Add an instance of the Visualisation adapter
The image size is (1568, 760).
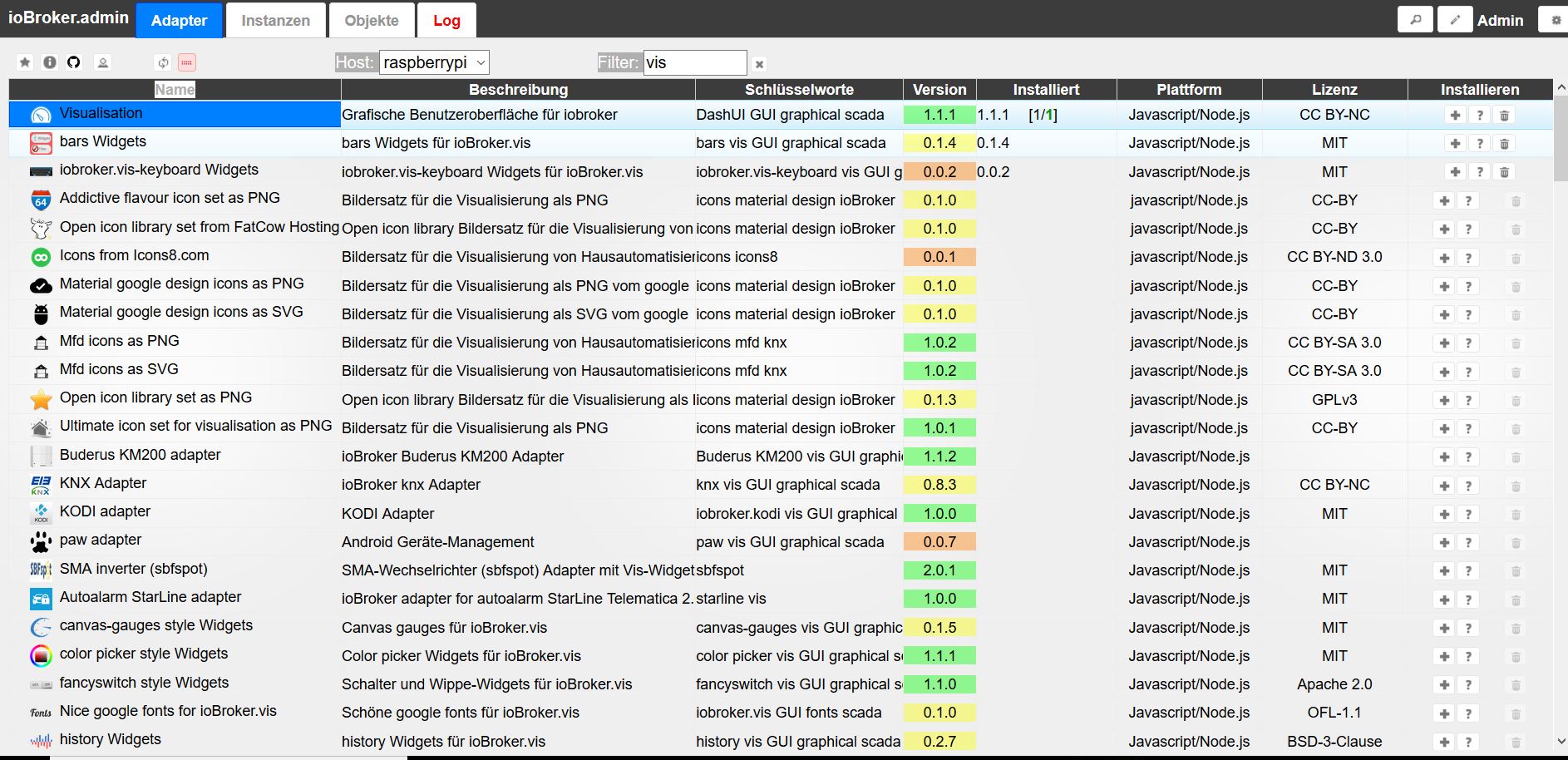[1455, 116]
